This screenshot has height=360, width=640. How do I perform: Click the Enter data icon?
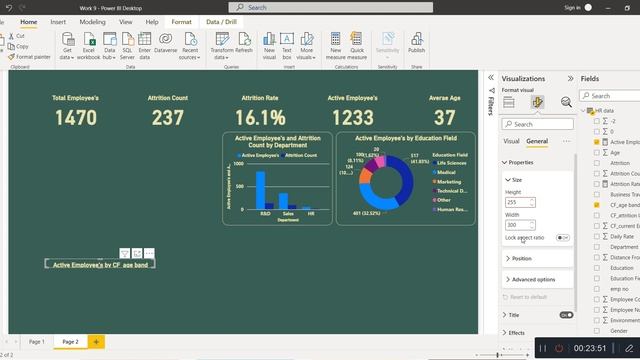(144, 39)
